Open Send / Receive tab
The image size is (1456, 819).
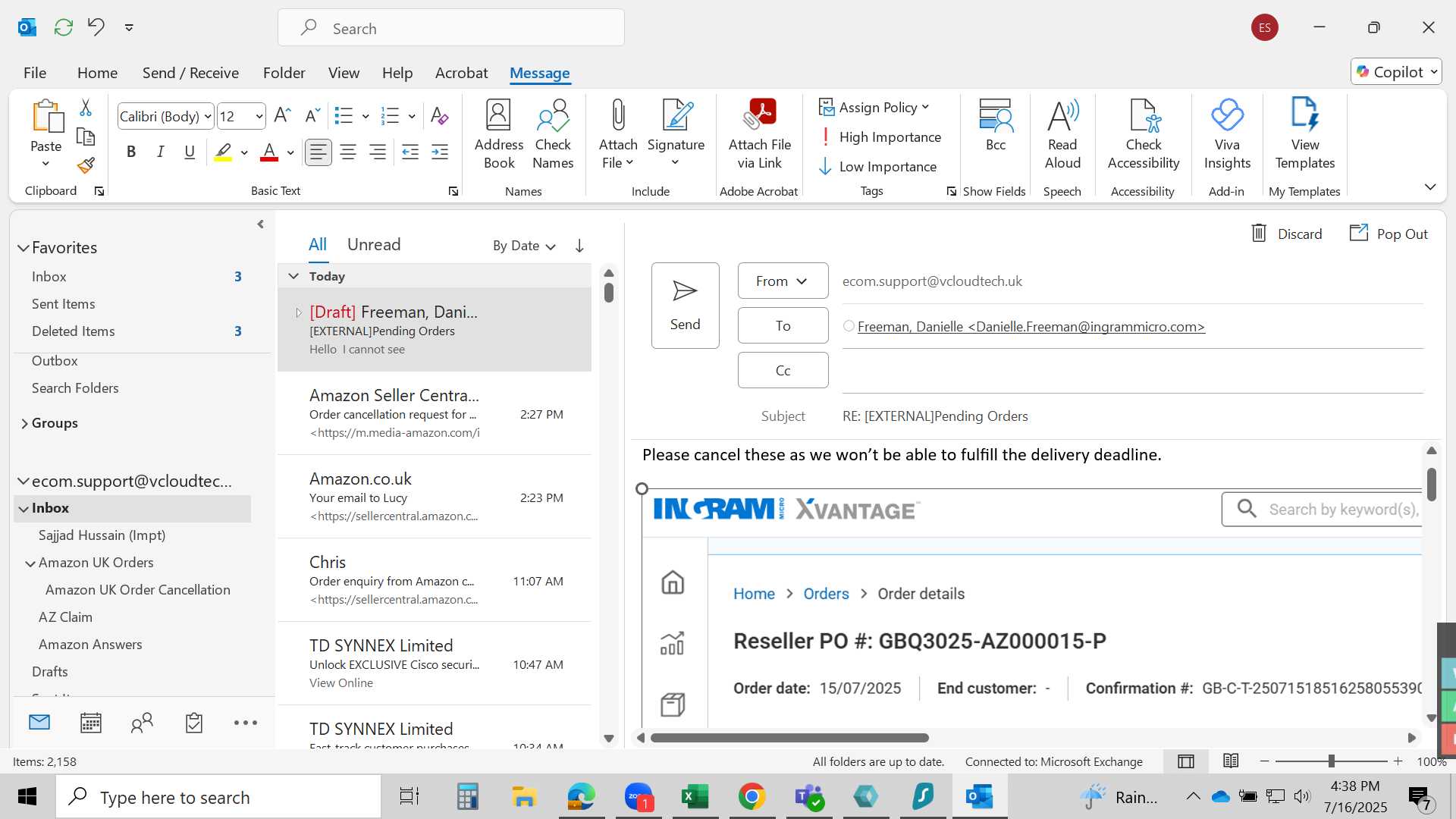click(x=190, y=73)
